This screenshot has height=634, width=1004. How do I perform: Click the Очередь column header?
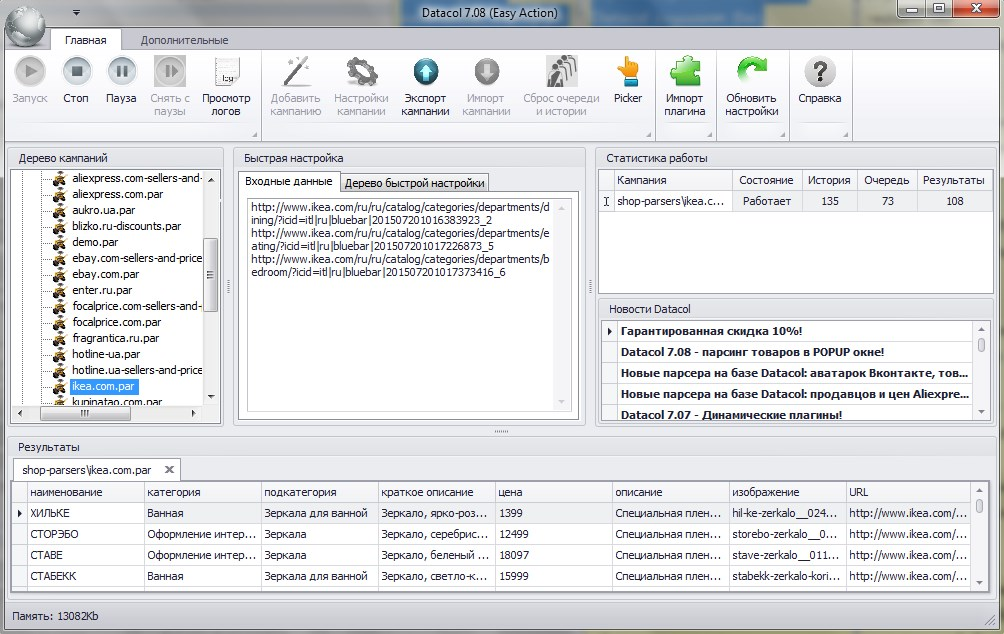click(x=886, y=180)
